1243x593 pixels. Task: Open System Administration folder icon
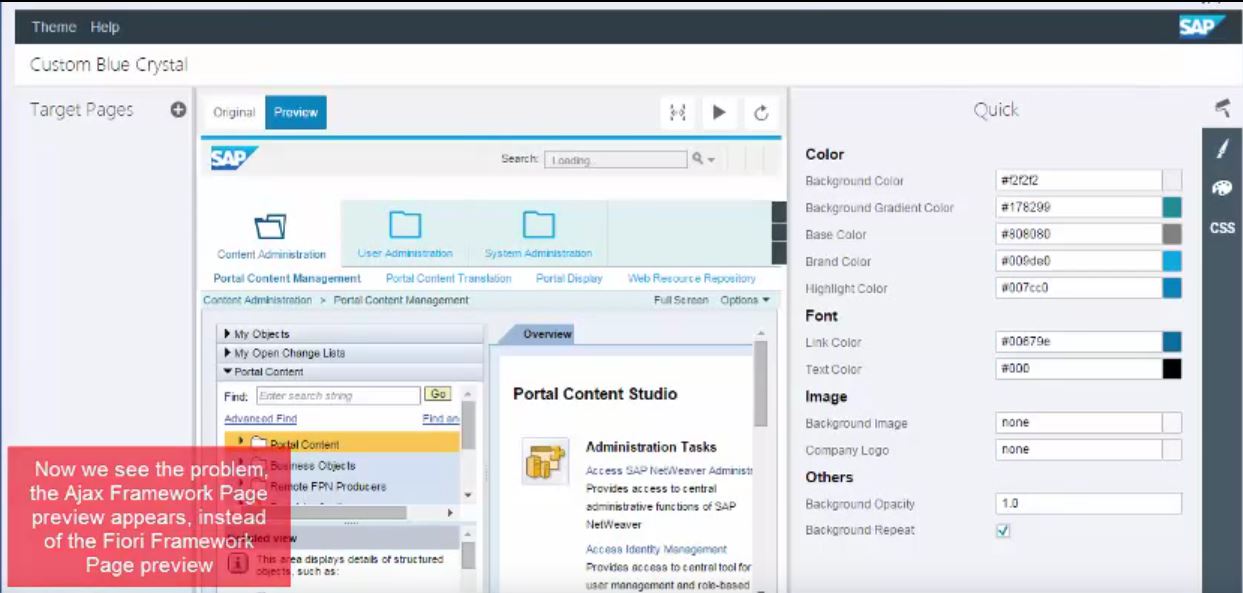tap(538, 225)
